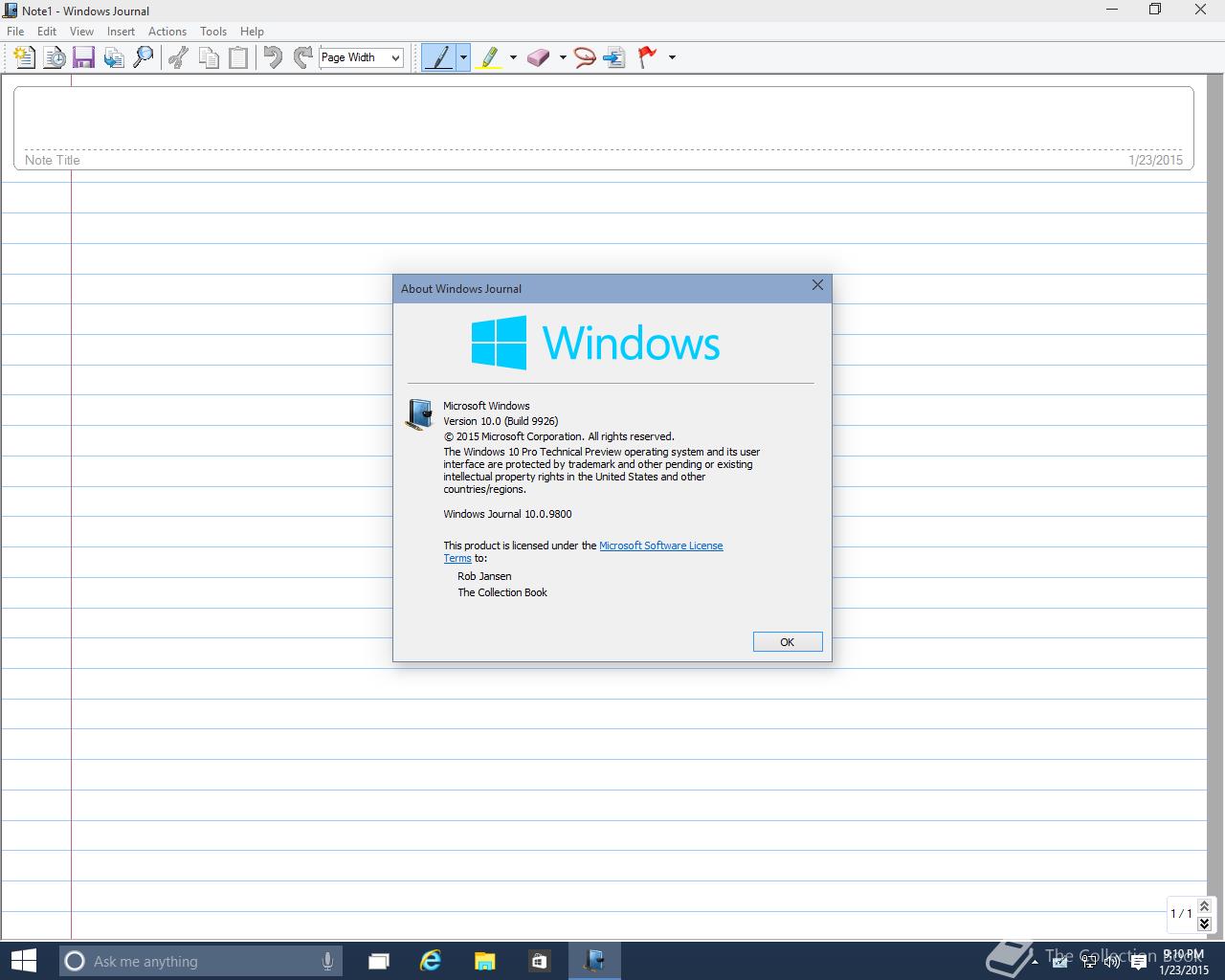
Task: Click 'The Collection Book' licensee text in dialog
Action: click(x=502, y=592)
